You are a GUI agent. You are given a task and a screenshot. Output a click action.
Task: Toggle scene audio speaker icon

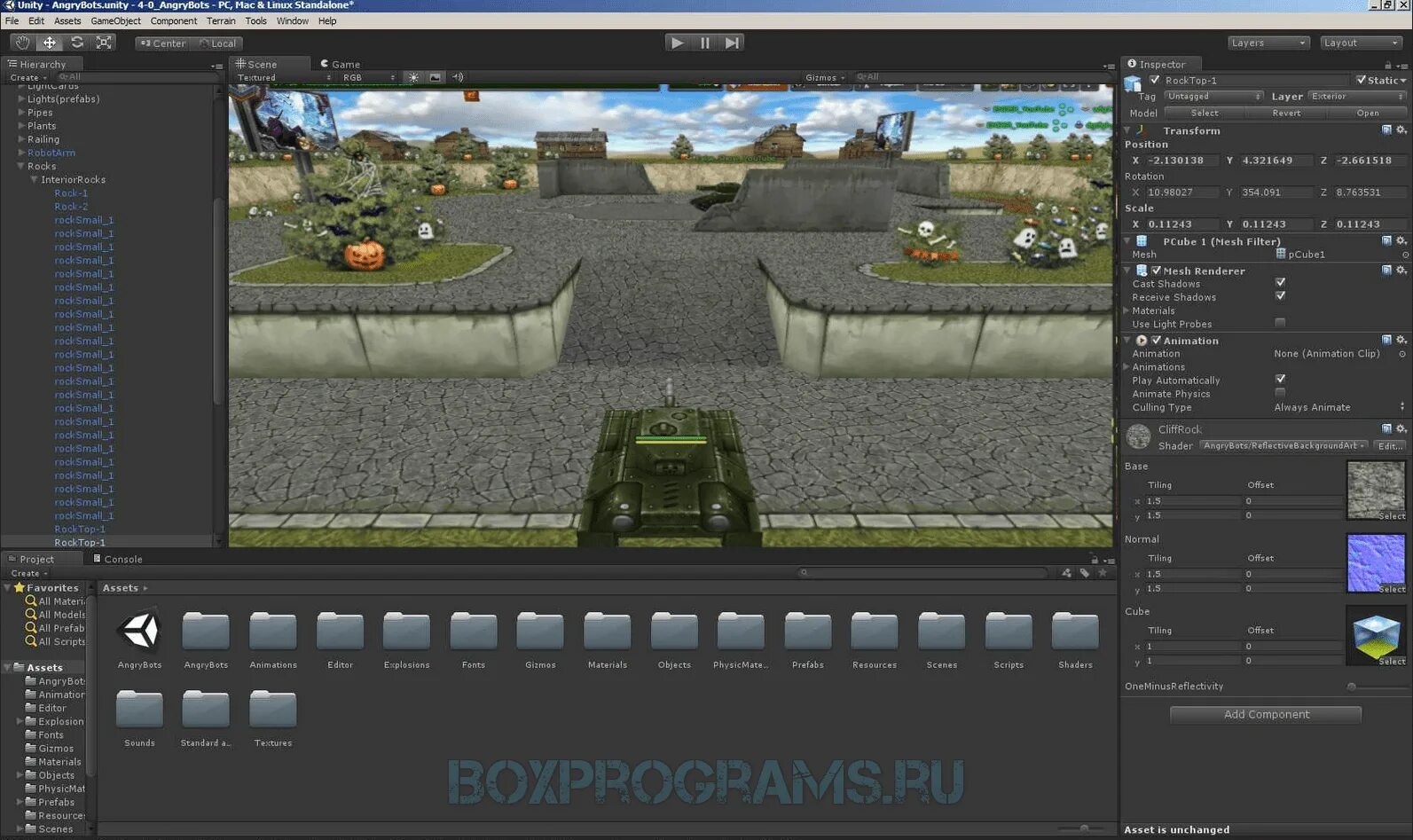[x=458, y=77]
